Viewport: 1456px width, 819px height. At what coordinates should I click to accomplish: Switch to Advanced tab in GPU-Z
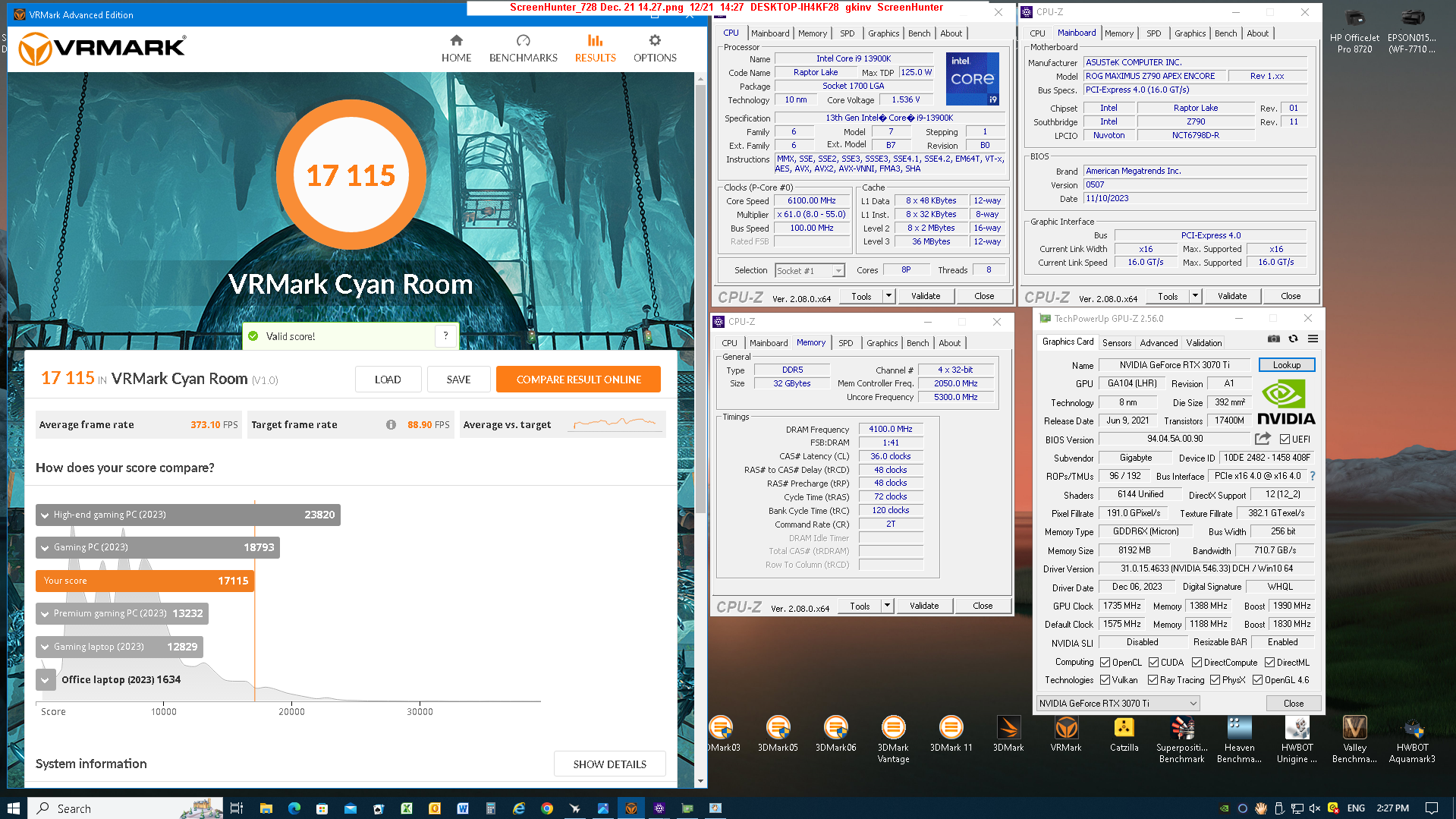pos(1159,343)
